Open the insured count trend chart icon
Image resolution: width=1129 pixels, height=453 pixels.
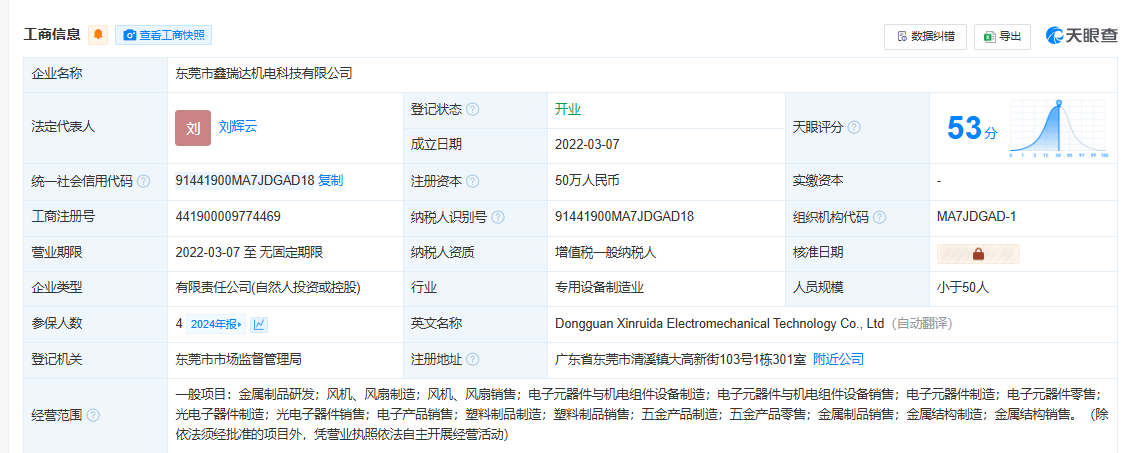(259, 324)
